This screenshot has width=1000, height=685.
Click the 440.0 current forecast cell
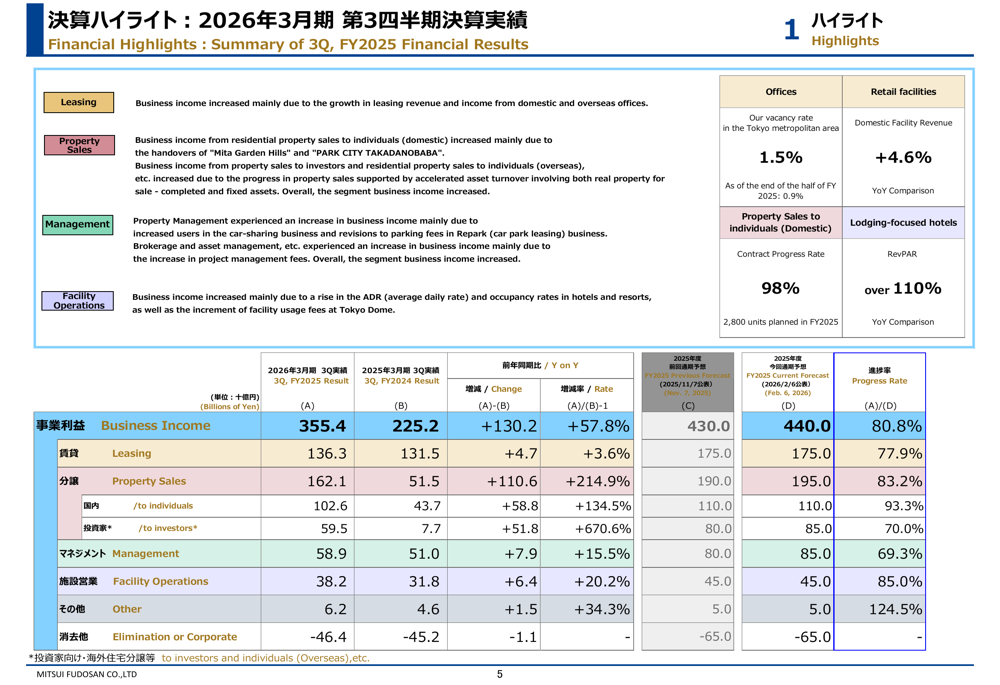pos(788,426)
